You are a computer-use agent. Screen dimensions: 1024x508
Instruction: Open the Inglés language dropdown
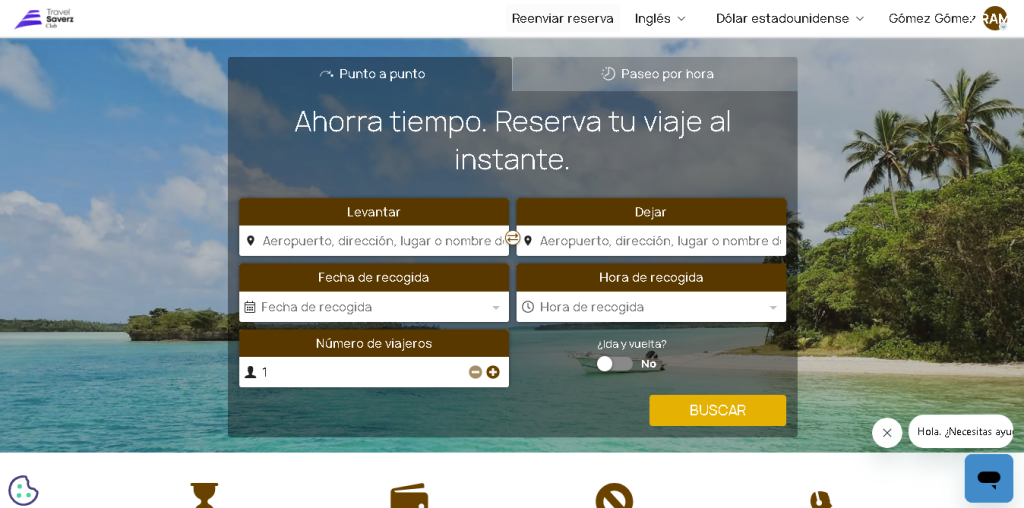click(x=660, y=19)
